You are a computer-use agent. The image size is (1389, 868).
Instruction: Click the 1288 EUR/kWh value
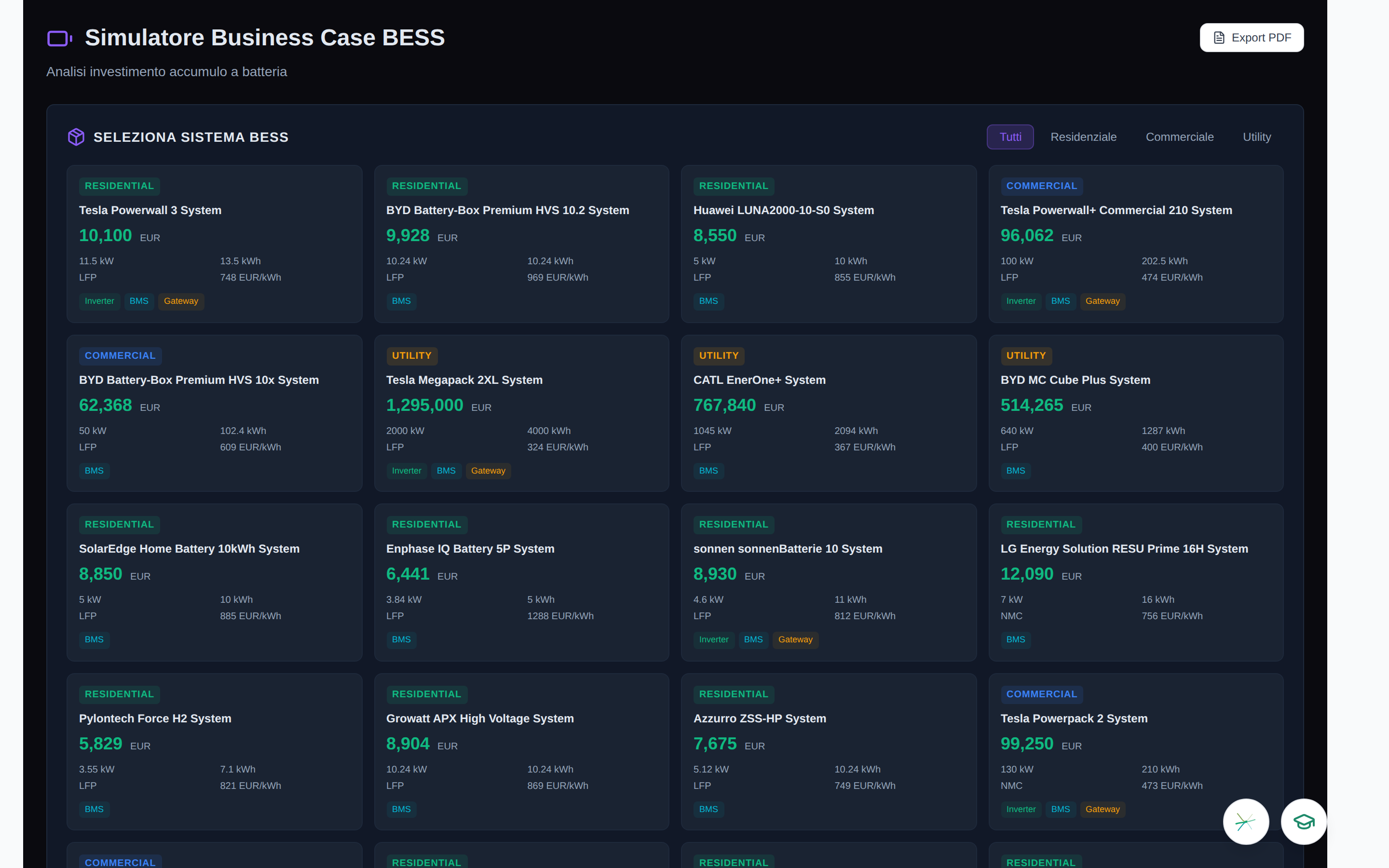click(560, 616)
